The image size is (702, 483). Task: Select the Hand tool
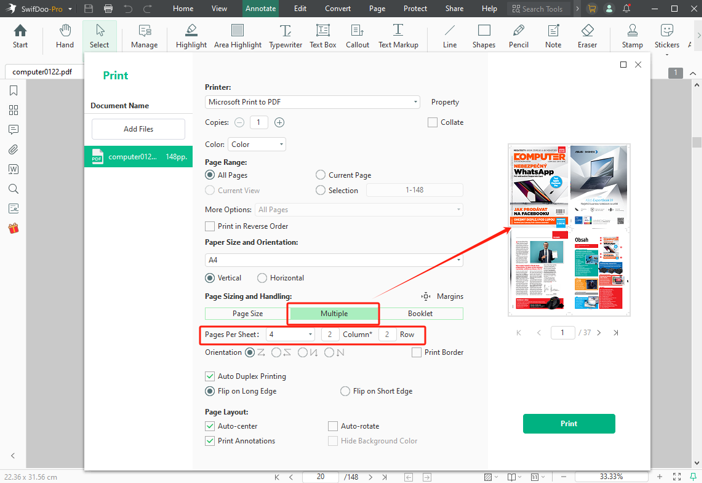[x=65, y=36]
